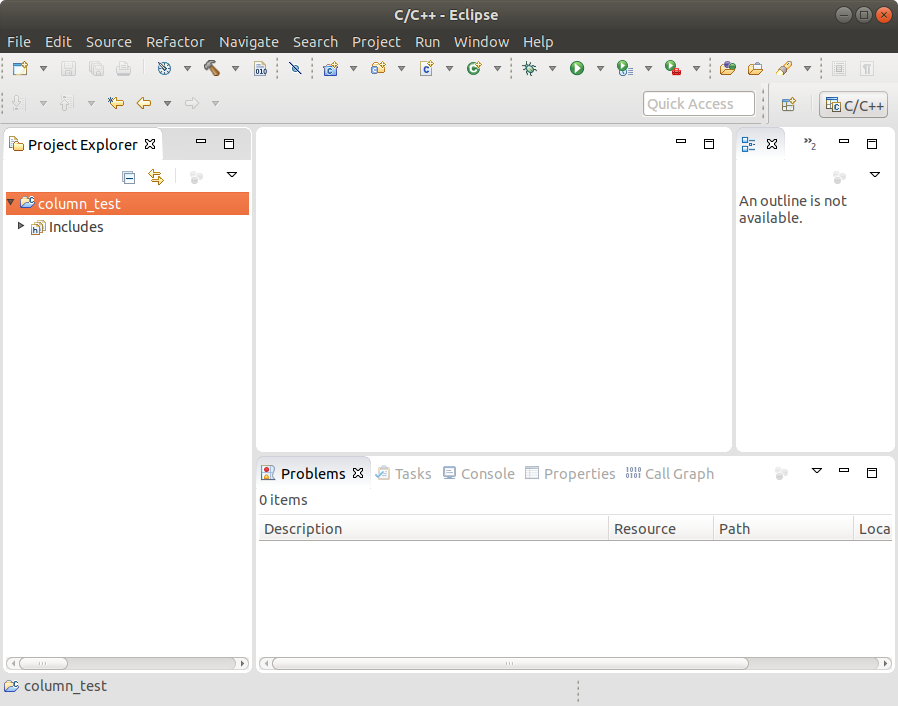Click New C/C++ Project icon
898x706 pixels.
coord(330,69)
